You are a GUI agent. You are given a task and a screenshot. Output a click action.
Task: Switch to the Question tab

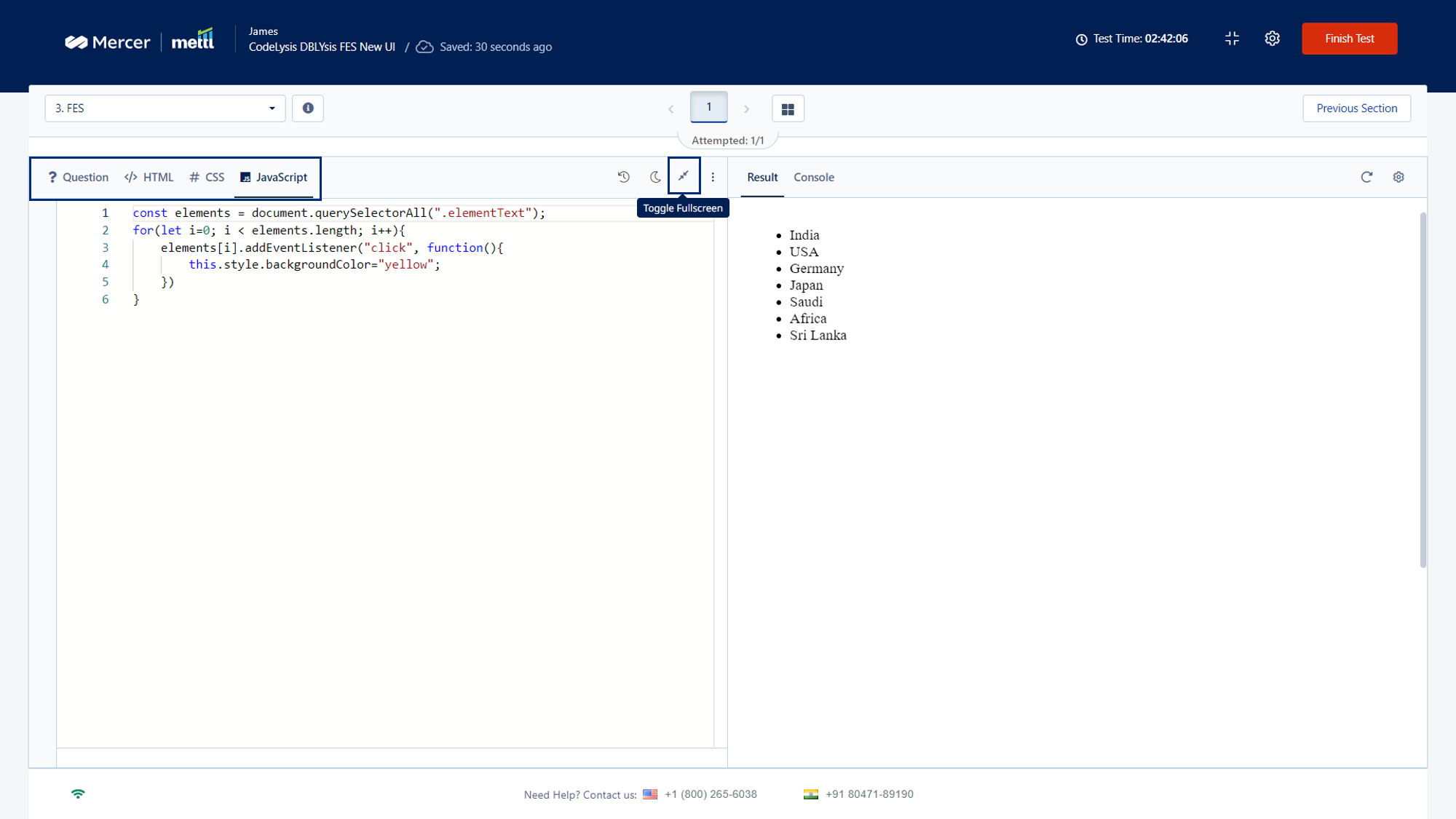pyautogui.click(x=78, y=177)
